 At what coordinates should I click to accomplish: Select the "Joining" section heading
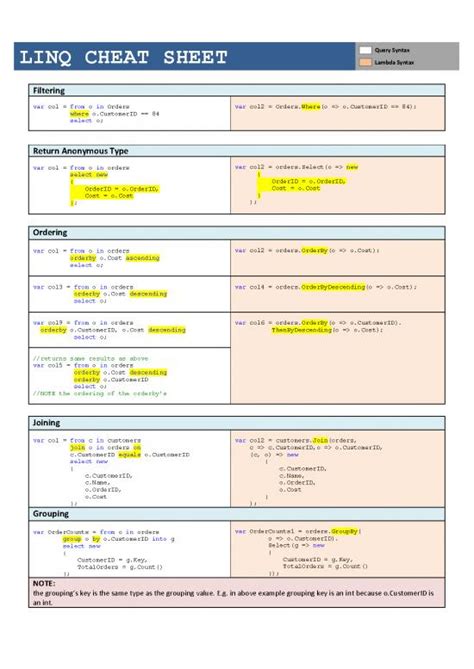[46, 423]
